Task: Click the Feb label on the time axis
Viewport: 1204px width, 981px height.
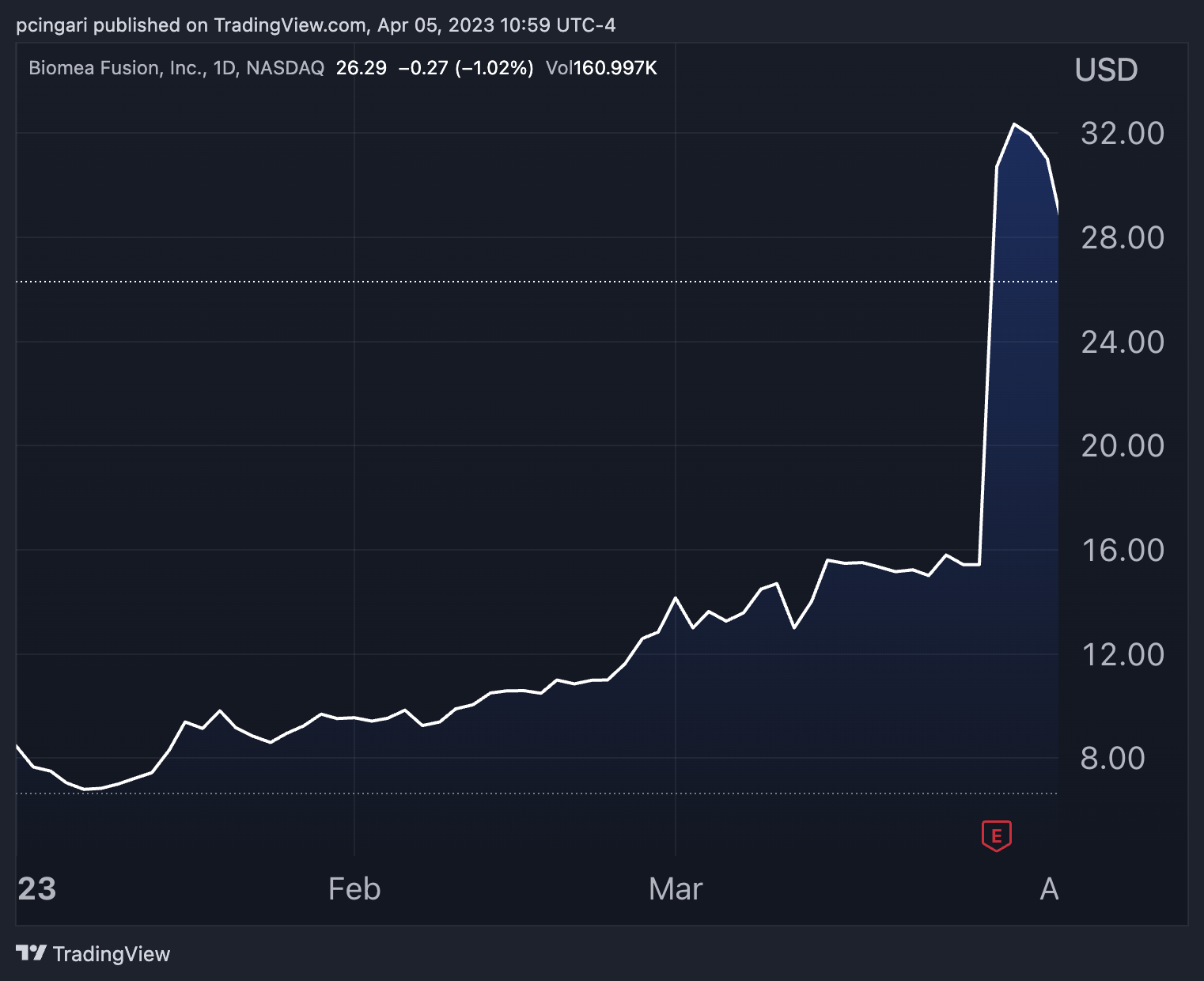Action: pos(354,889)
